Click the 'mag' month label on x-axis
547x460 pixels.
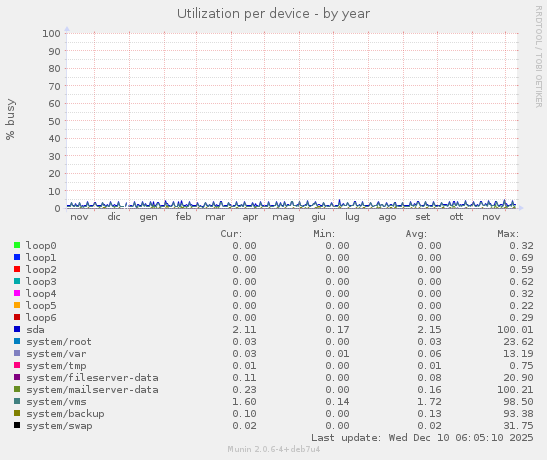click(283, 217)
